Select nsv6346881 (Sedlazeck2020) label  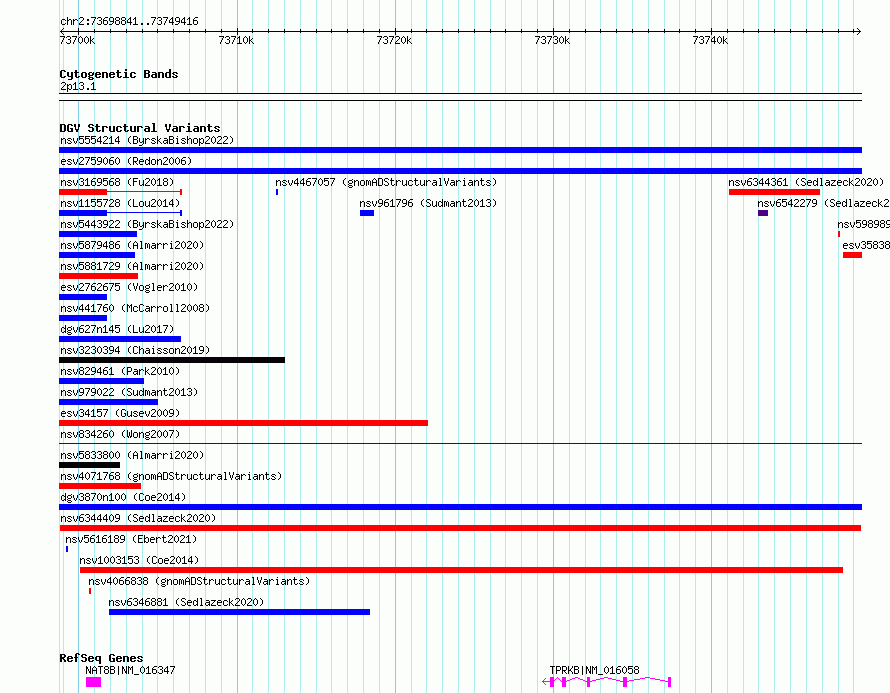(x=186, y=602)
